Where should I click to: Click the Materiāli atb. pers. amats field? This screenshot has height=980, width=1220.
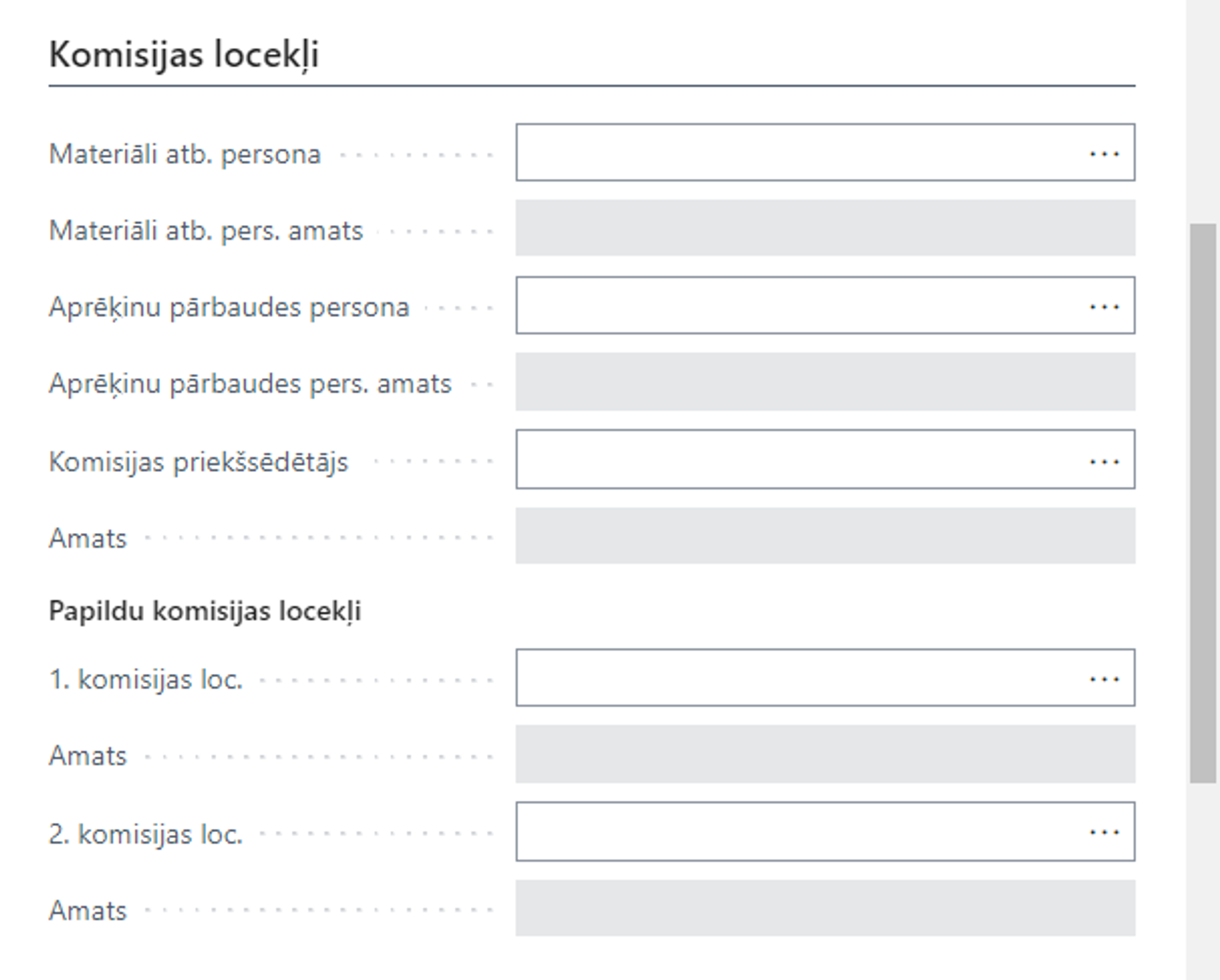coord(825,228)
